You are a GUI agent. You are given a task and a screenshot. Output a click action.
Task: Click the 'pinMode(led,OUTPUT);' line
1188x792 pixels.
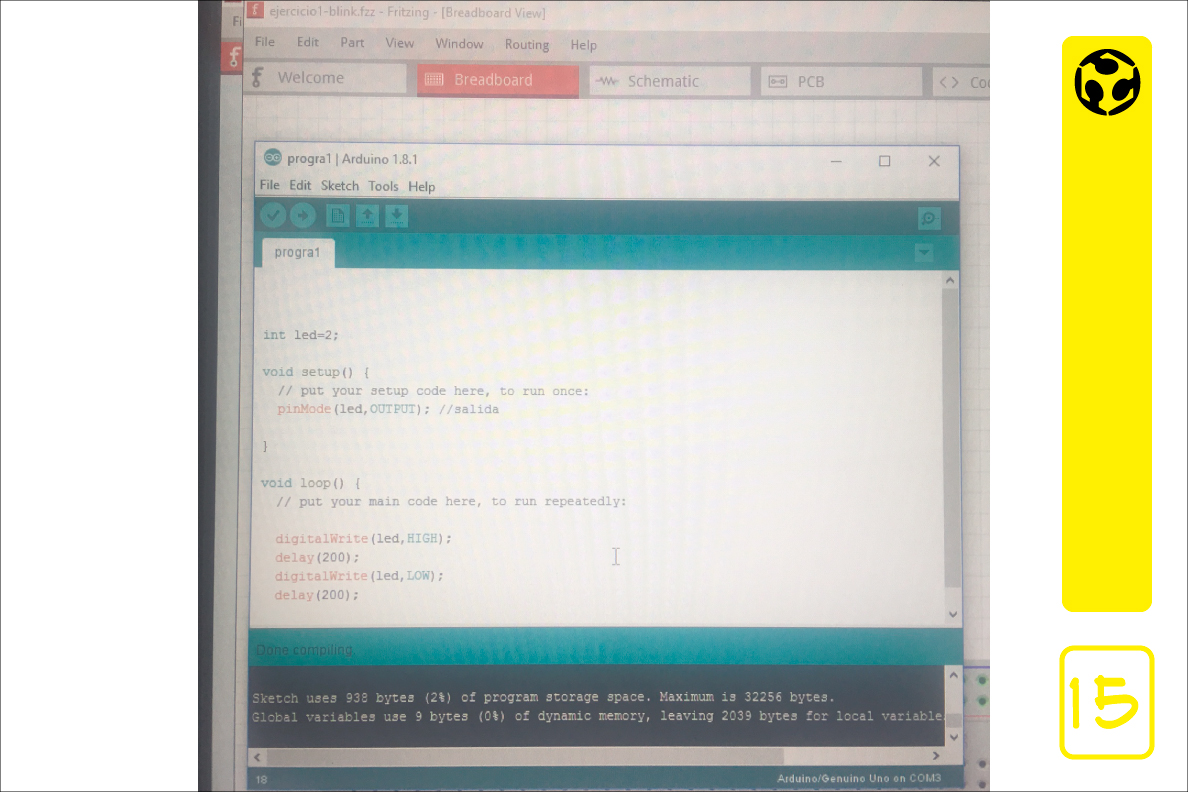353,409
